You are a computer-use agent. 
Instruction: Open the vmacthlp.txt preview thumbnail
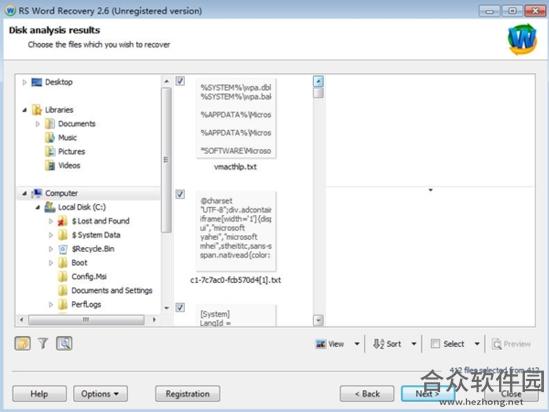point(236,119)
